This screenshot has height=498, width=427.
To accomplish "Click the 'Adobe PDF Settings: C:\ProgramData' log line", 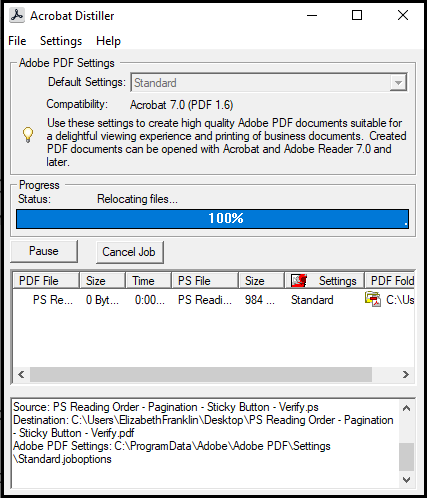I will 172,446.
